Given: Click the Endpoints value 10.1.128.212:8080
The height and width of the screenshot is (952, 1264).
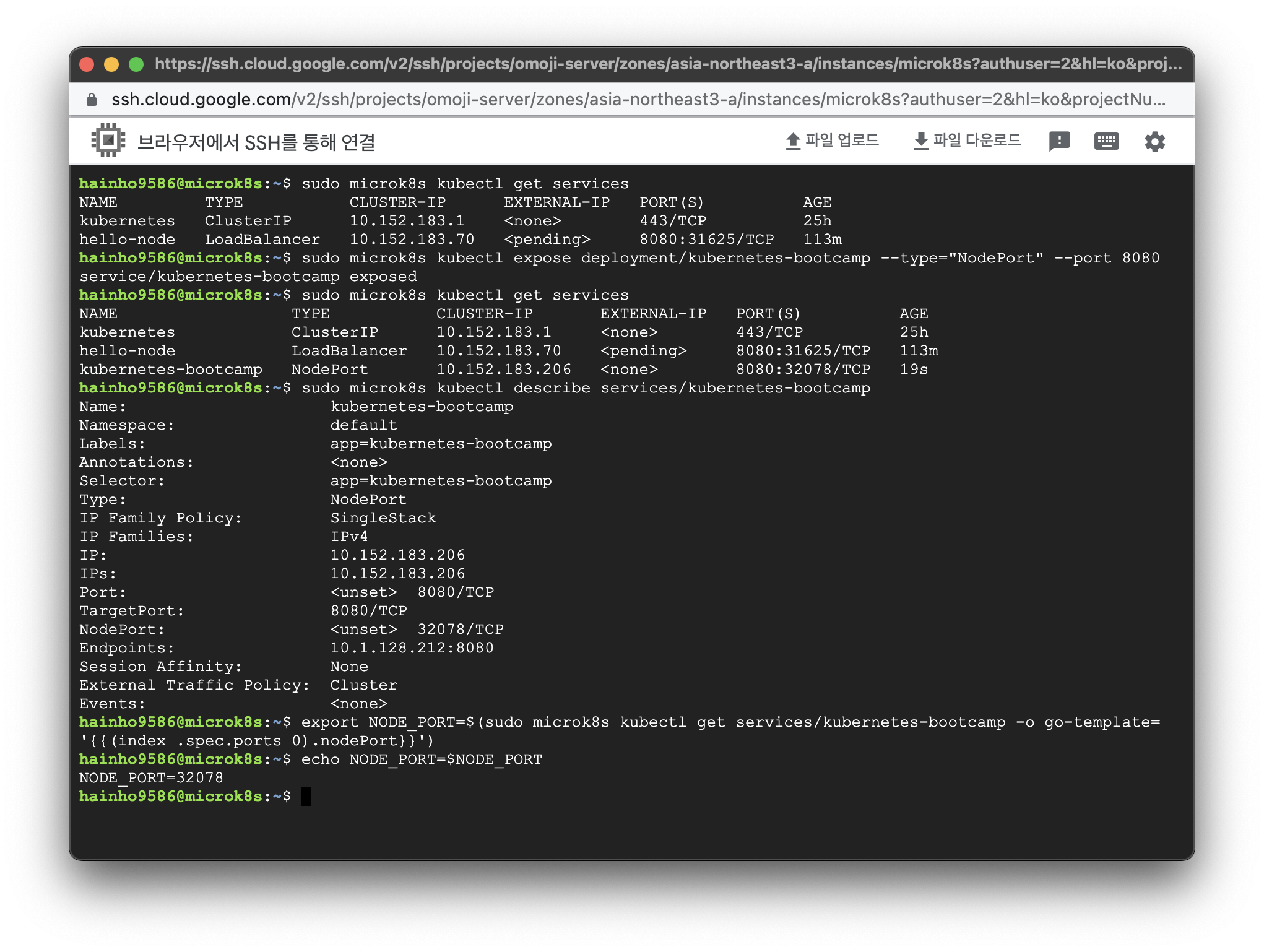Looking at the screenshot, I should click(x=412, y=648).
